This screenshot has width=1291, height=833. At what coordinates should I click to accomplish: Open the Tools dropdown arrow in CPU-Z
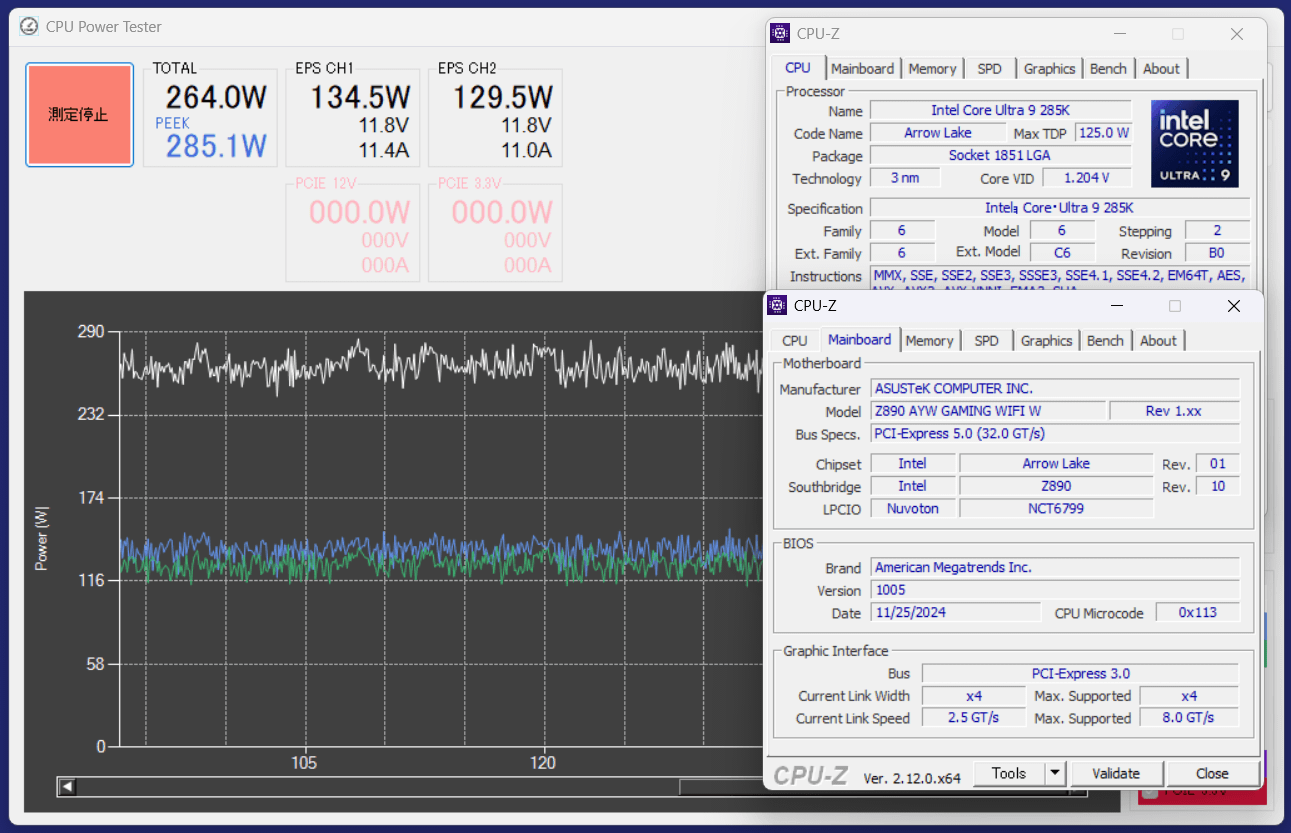click(1055, 773)
